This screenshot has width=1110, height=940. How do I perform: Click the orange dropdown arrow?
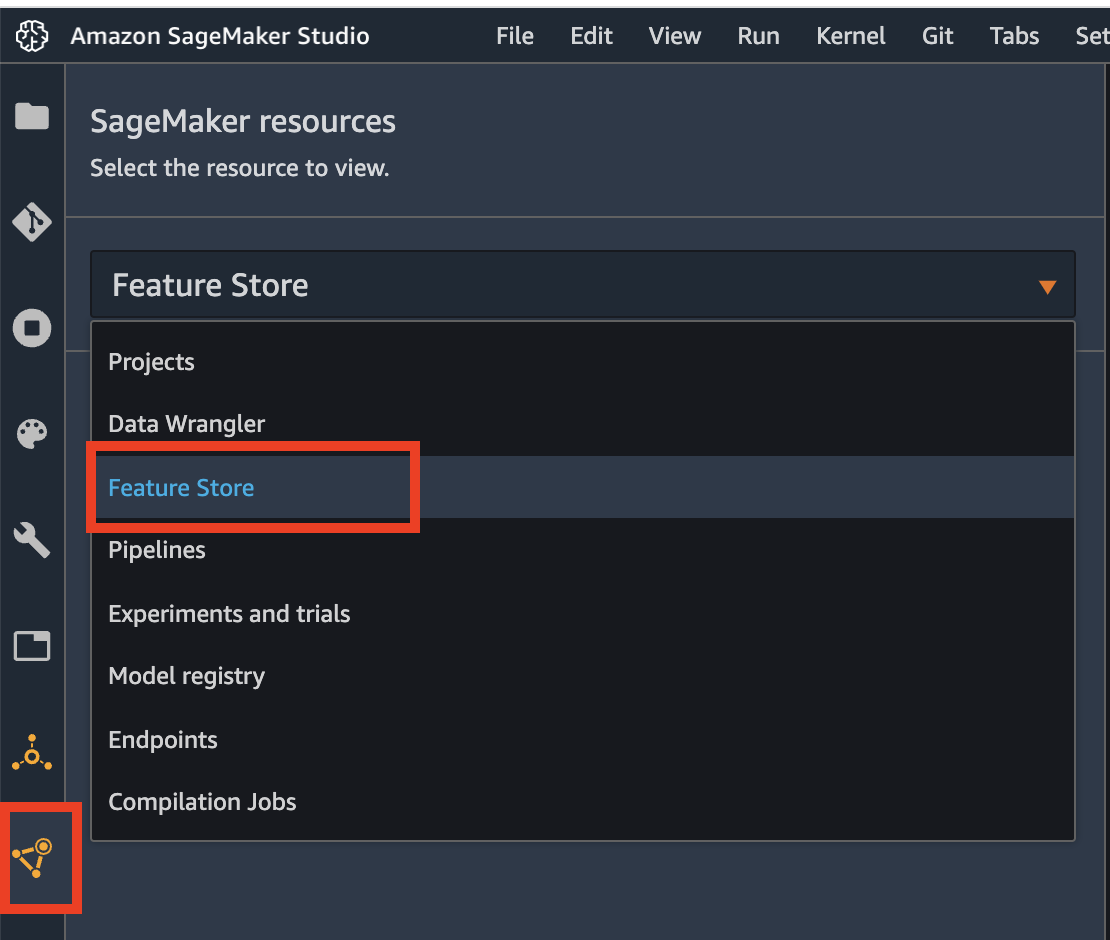tap(1047, 287)
